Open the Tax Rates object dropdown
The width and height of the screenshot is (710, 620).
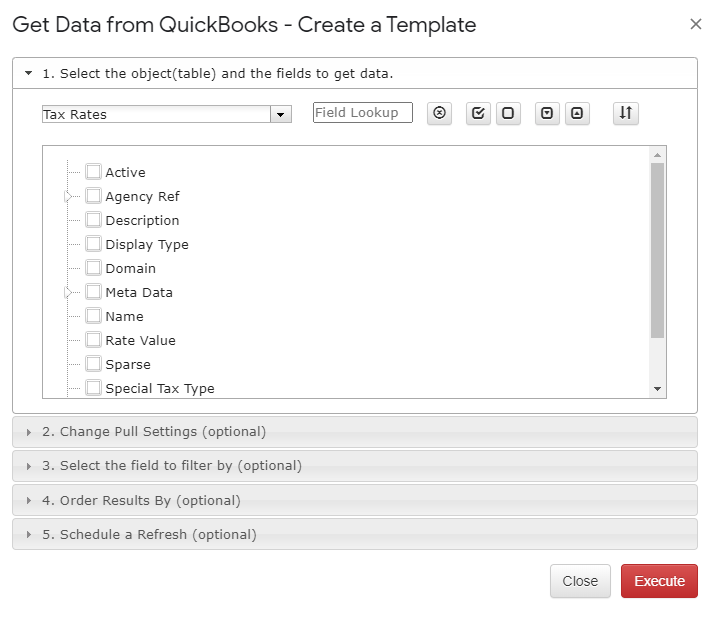pos(281,114)
